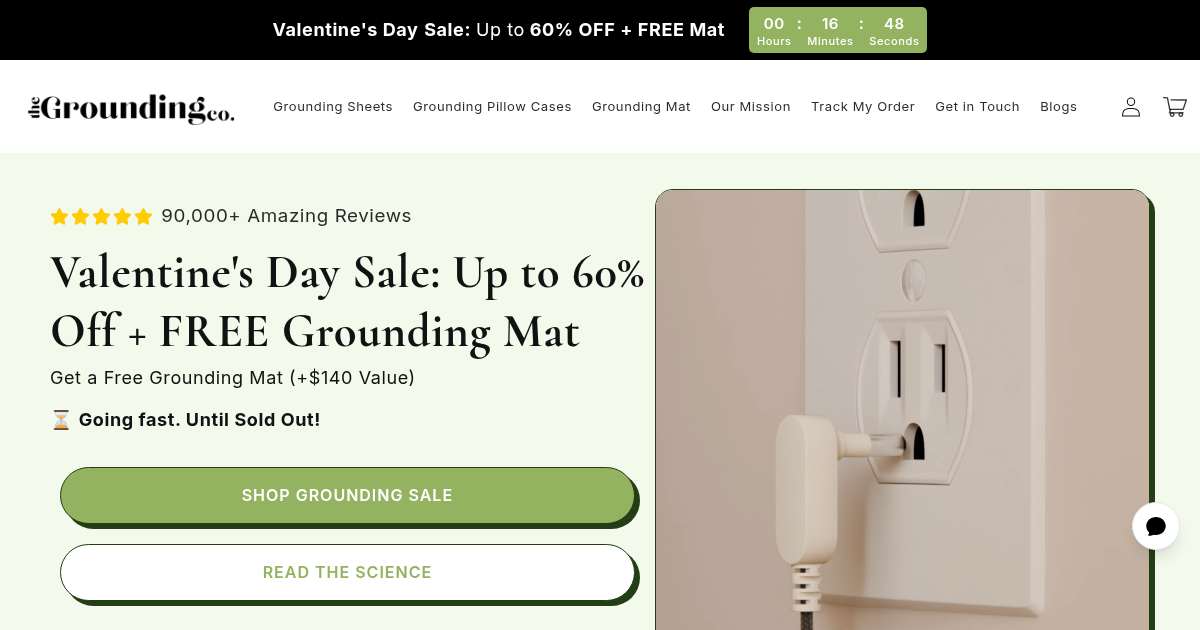Click the 90,000+ Amazing Reviews text
Screen dimensions: 1200x630
coord(286,215)
